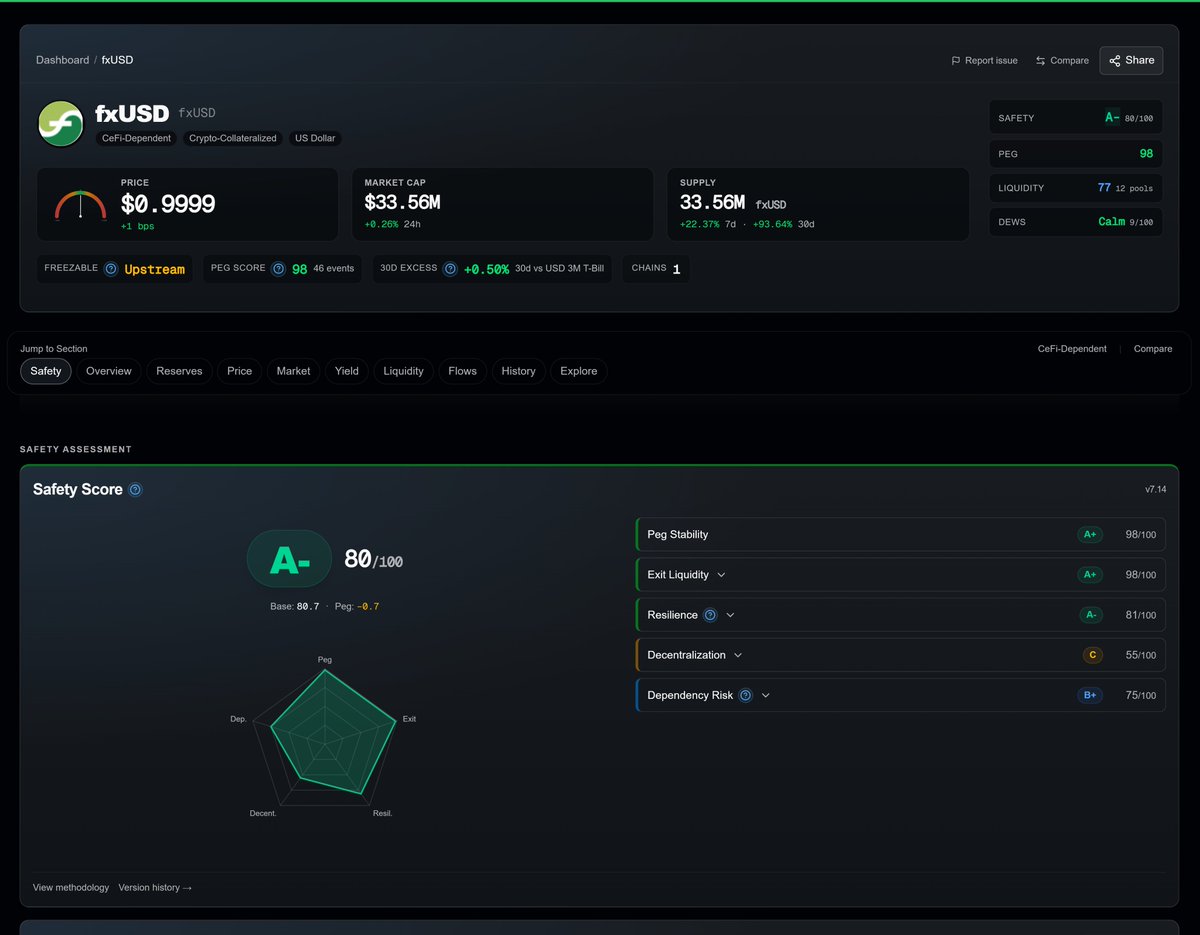Viewport: 1200px width, 935px height.
Task: Expand the Dependency Risk row chevron
Action: coord(765,695)
